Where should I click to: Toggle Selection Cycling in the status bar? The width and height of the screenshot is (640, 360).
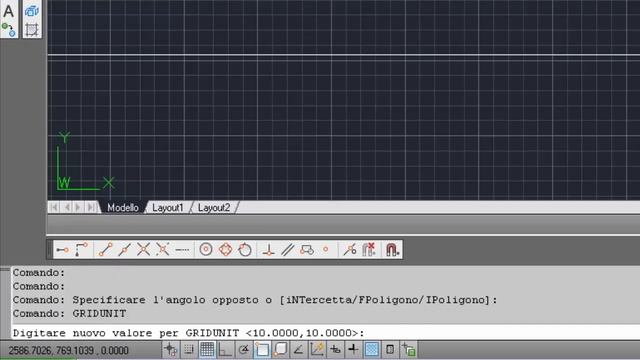point(408,350)
